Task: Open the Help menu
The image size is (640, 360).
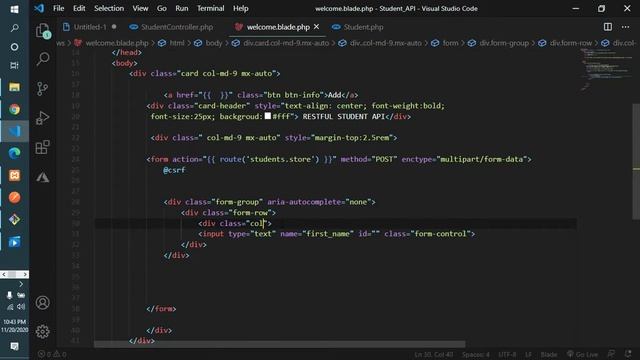Action: click(240, 8)
